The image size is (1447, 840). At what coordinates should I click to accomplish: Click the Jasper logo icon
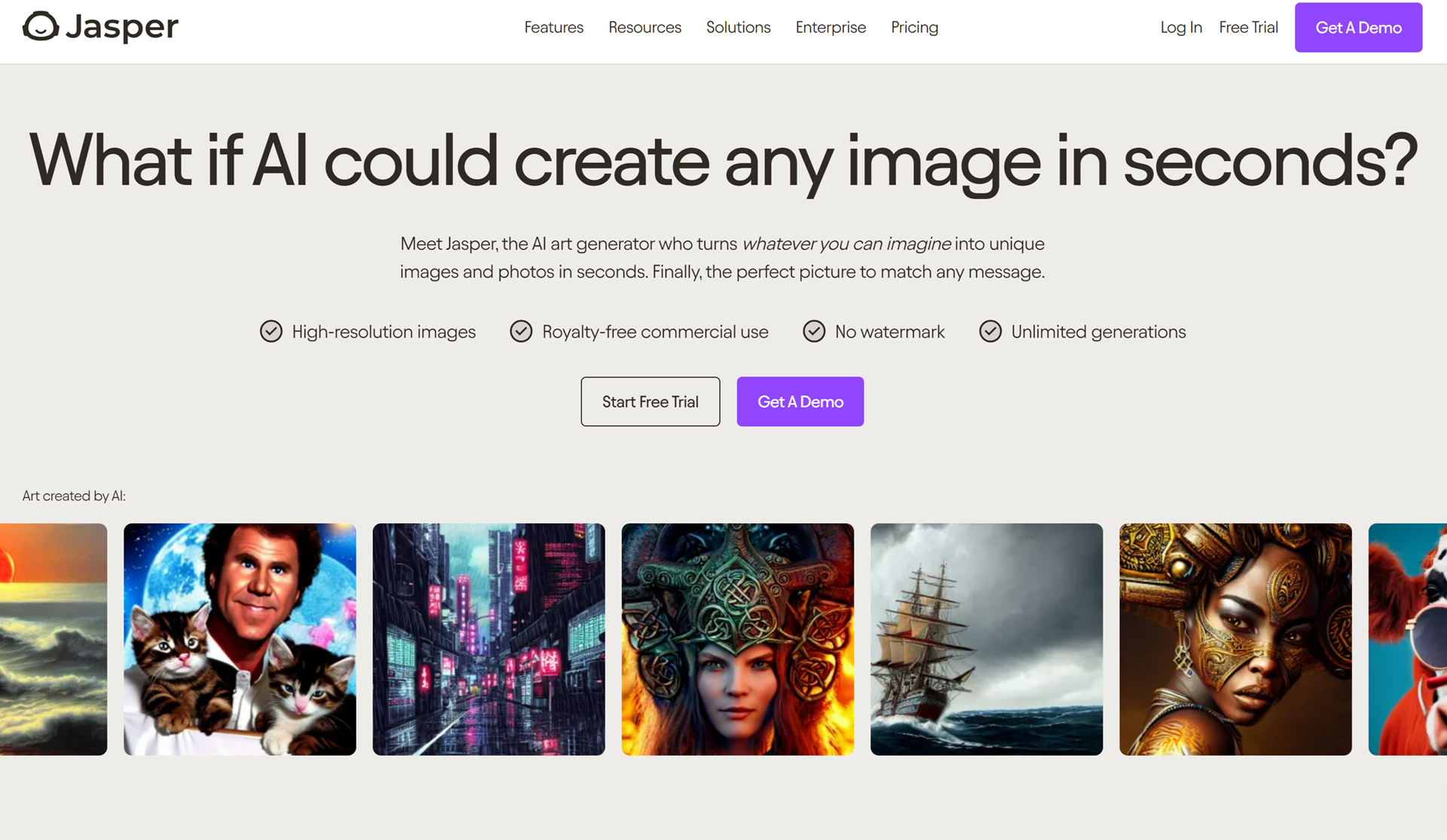click(x=41, y=26)
